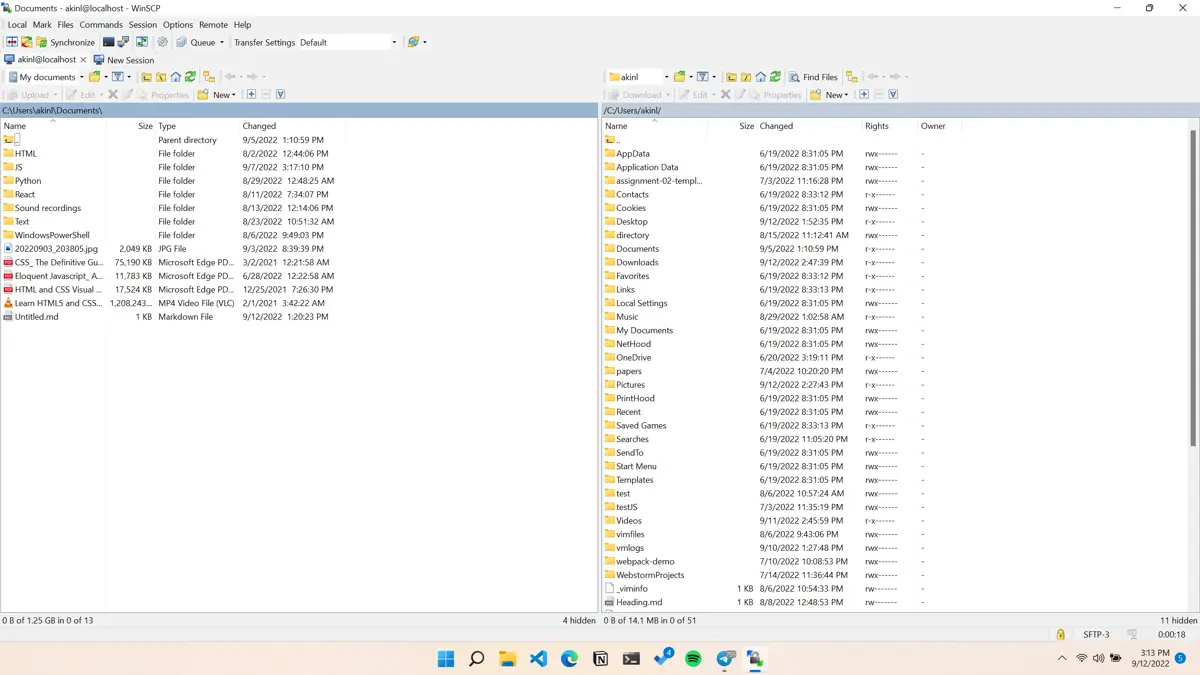The height and width of the screenshot is (675, 1200).
Task: Open the My documents drive dropdown
Action: [x=81, y=77]
